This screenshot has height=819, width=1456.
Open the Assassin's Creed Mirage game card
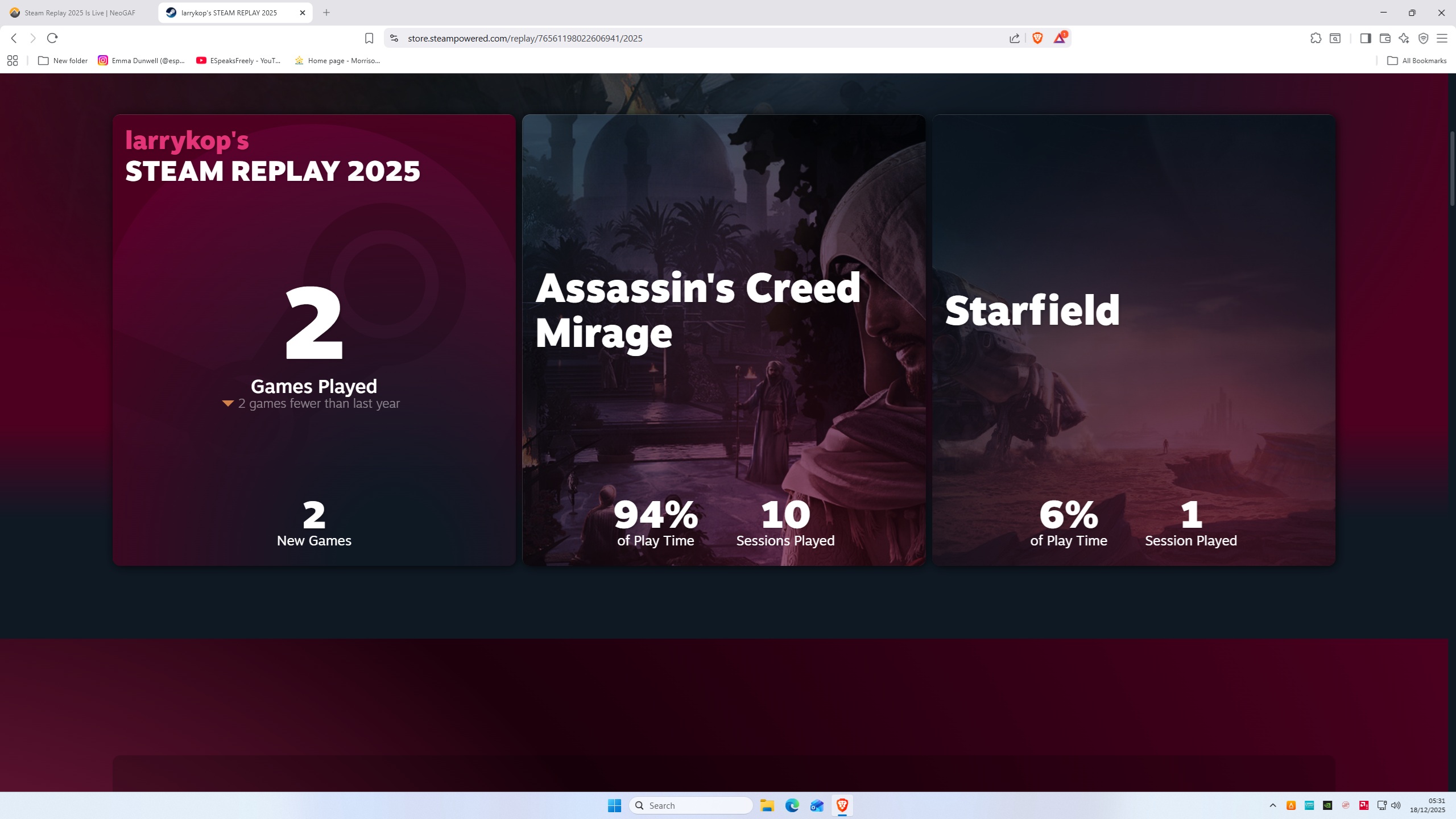tap(724, 340)
